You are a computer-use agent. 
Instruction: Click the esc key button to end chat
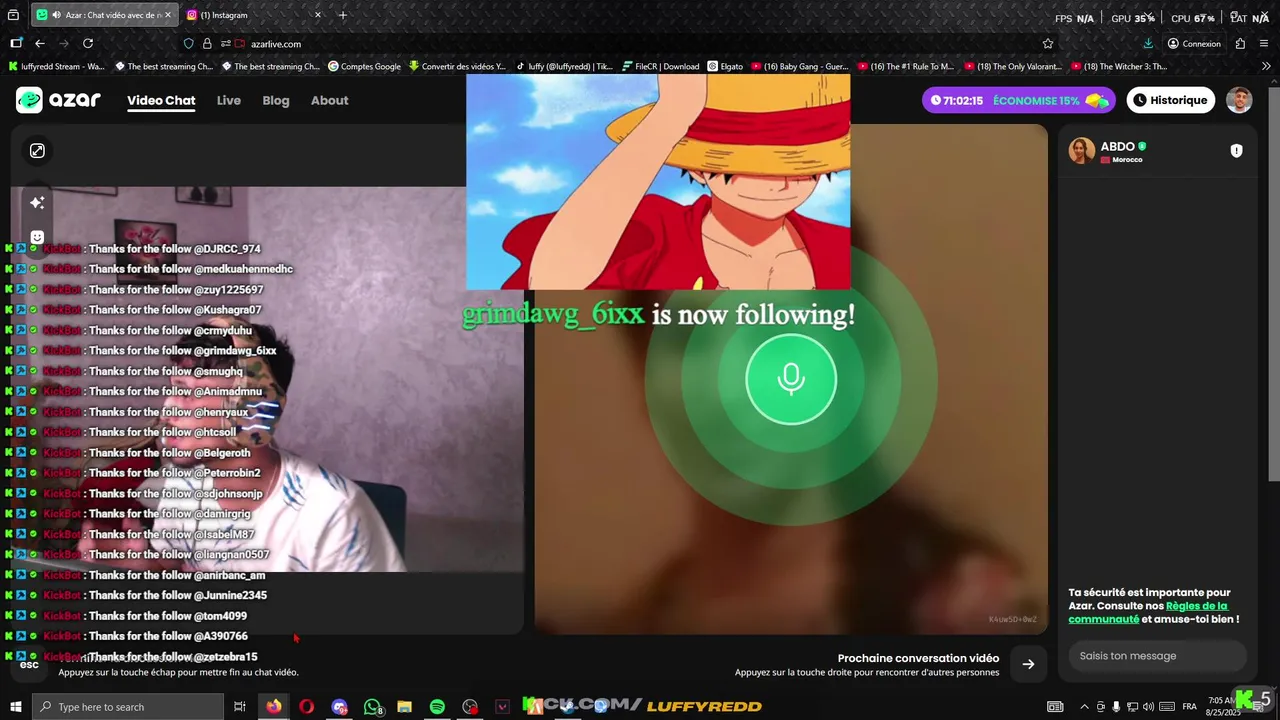point(29,664)
